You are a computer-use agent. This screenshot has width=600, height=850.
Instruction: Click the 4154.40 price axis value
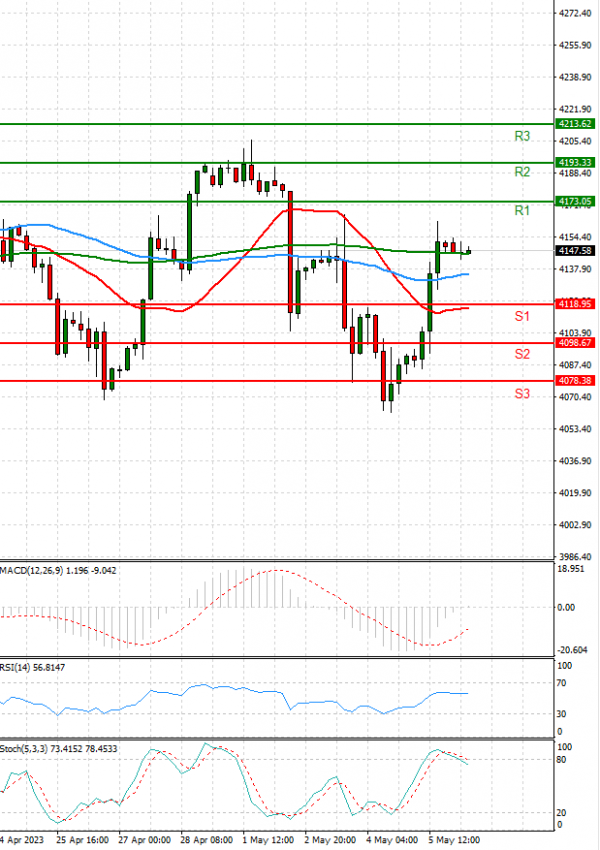(575, 237)
